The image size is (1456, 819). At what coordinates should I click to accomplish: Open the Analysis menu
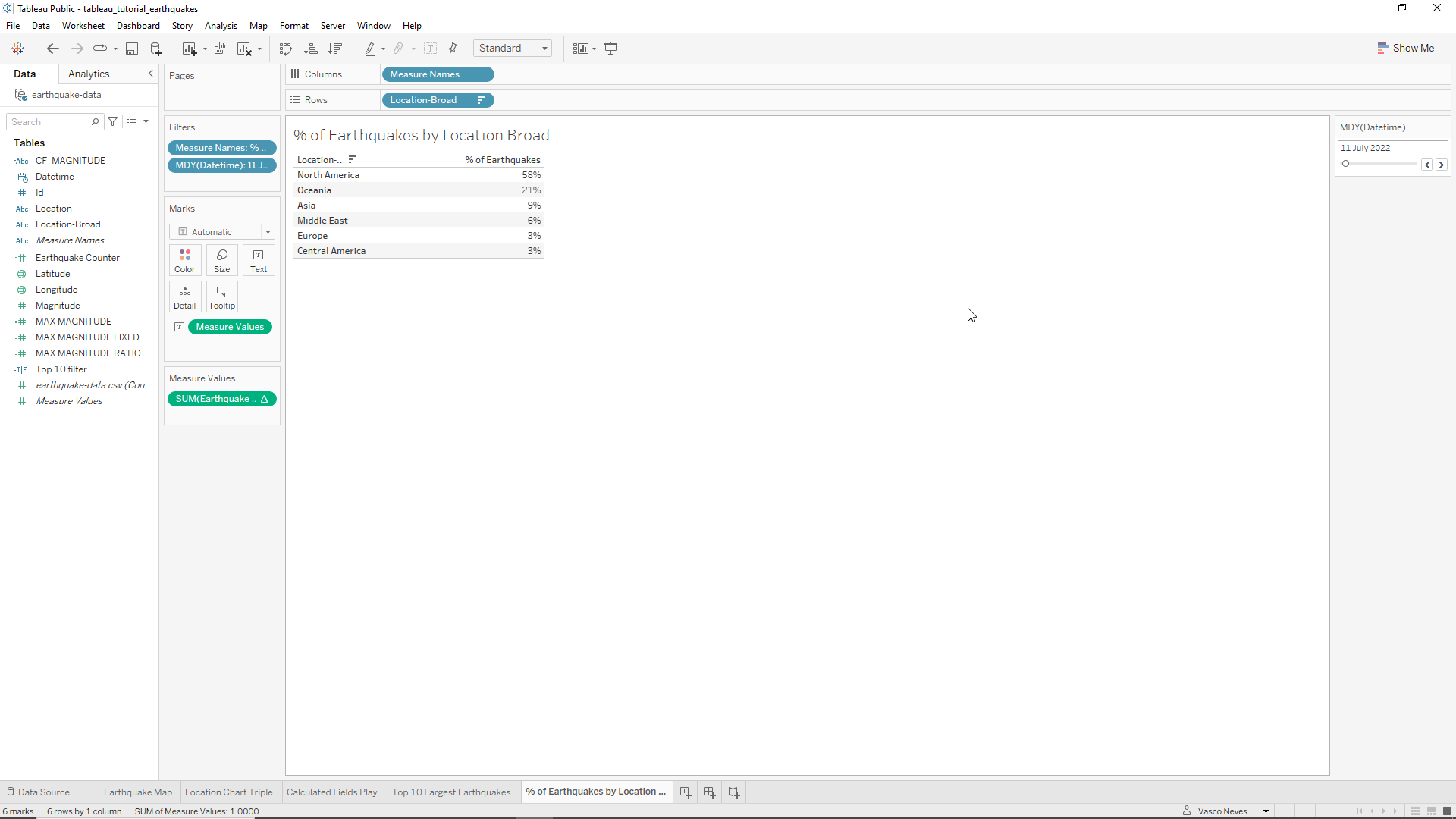click(221, 26)
